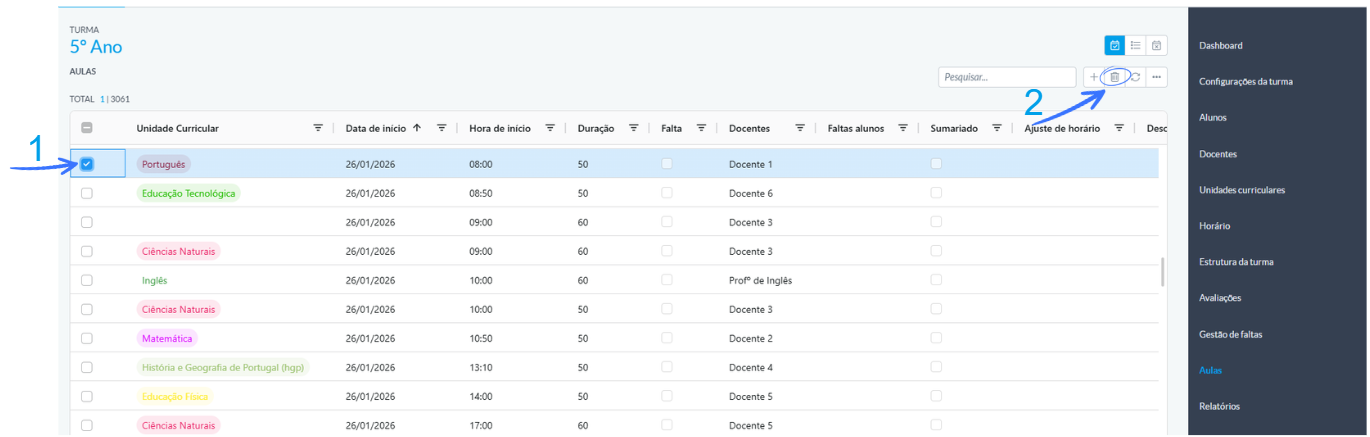This screenshot has width=1370, height=437.
Task: Open Unidades curriculares
Action: point(1242,190)
